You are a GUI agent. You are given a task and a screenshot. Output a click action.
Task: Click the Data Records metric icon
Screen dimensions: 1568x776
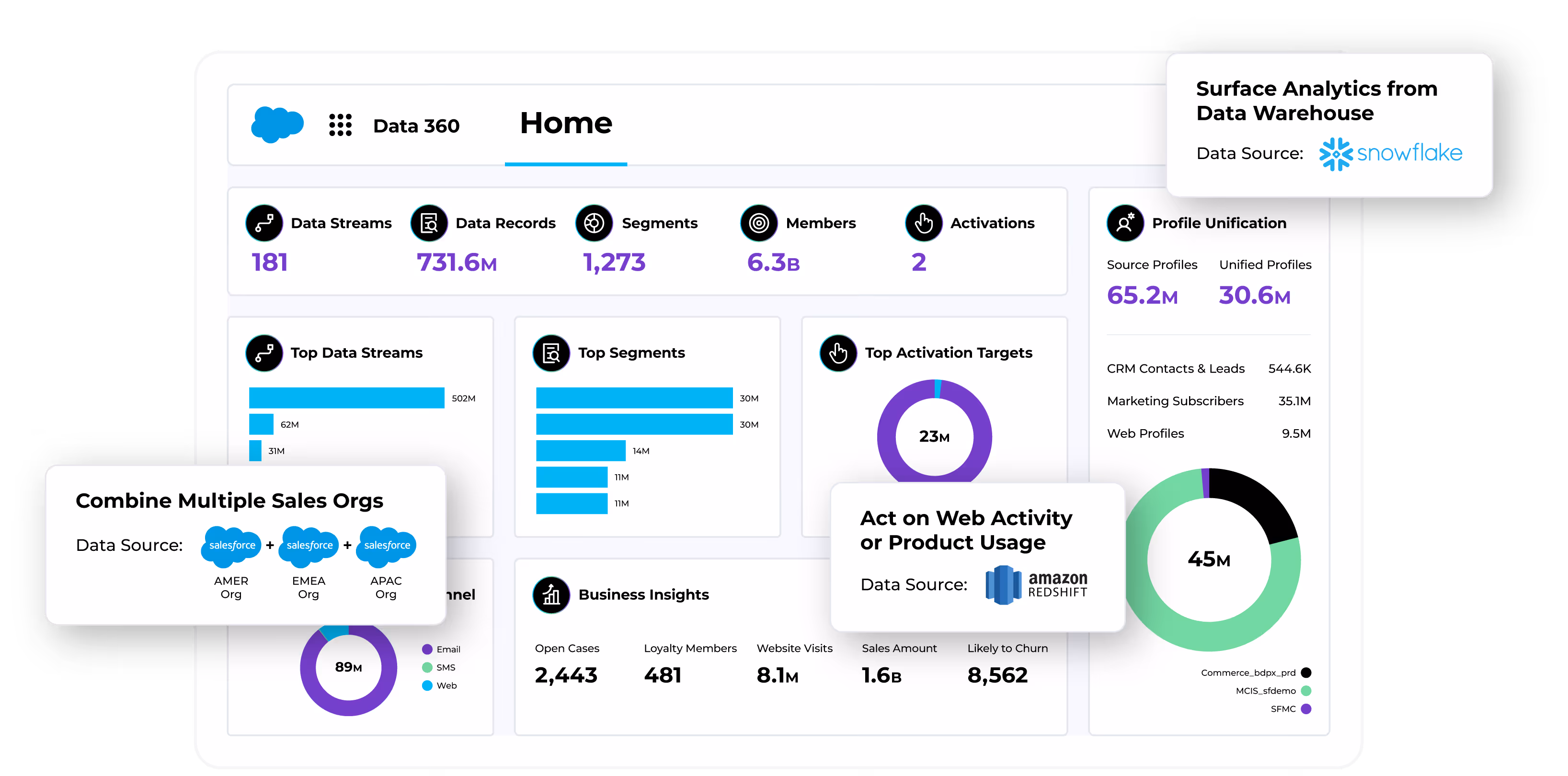click(429, 223)
